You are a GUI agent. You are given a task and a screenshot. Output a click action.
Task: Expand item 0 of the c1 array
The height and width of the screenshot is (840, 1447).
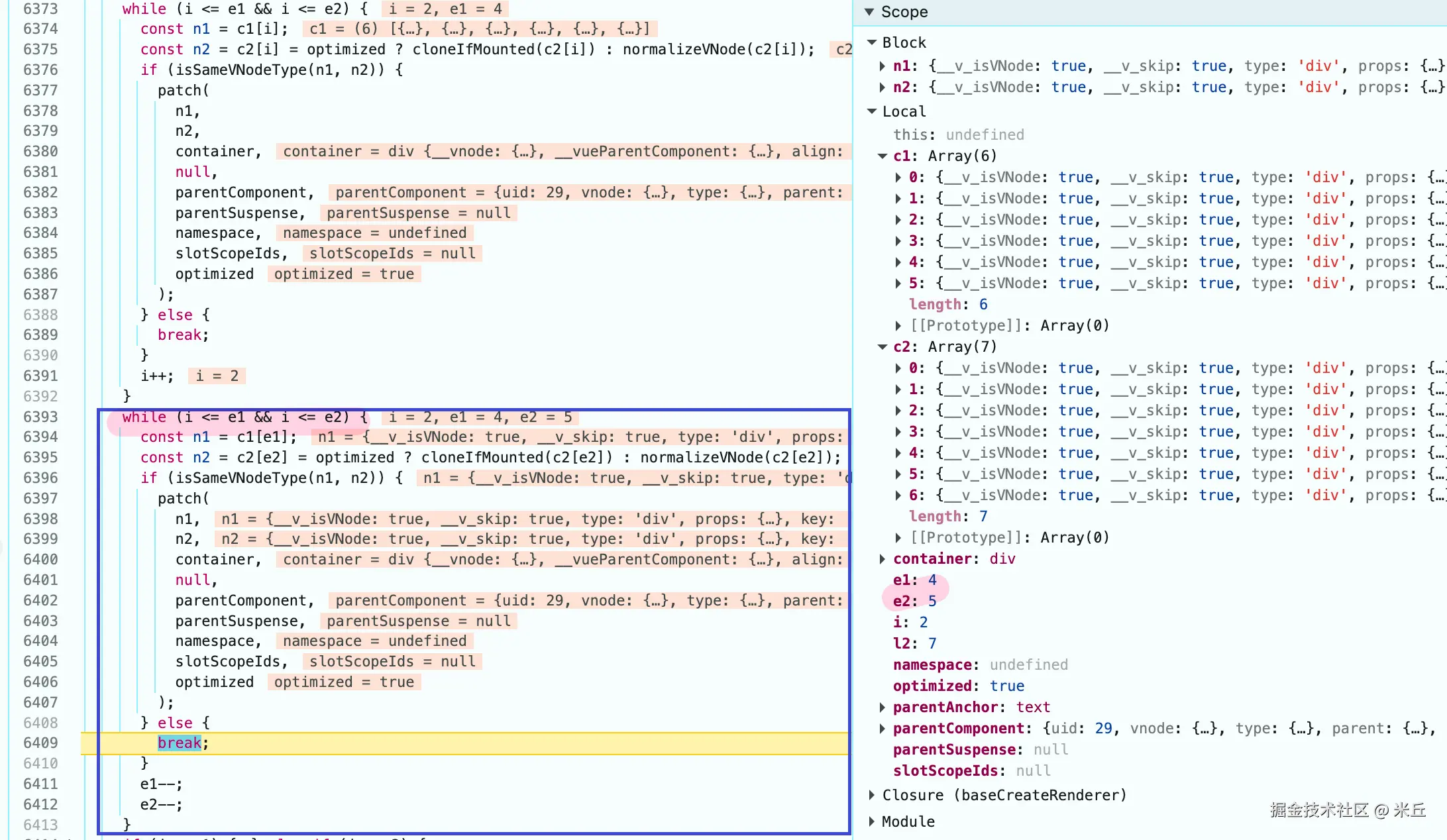tap(898, 178)
